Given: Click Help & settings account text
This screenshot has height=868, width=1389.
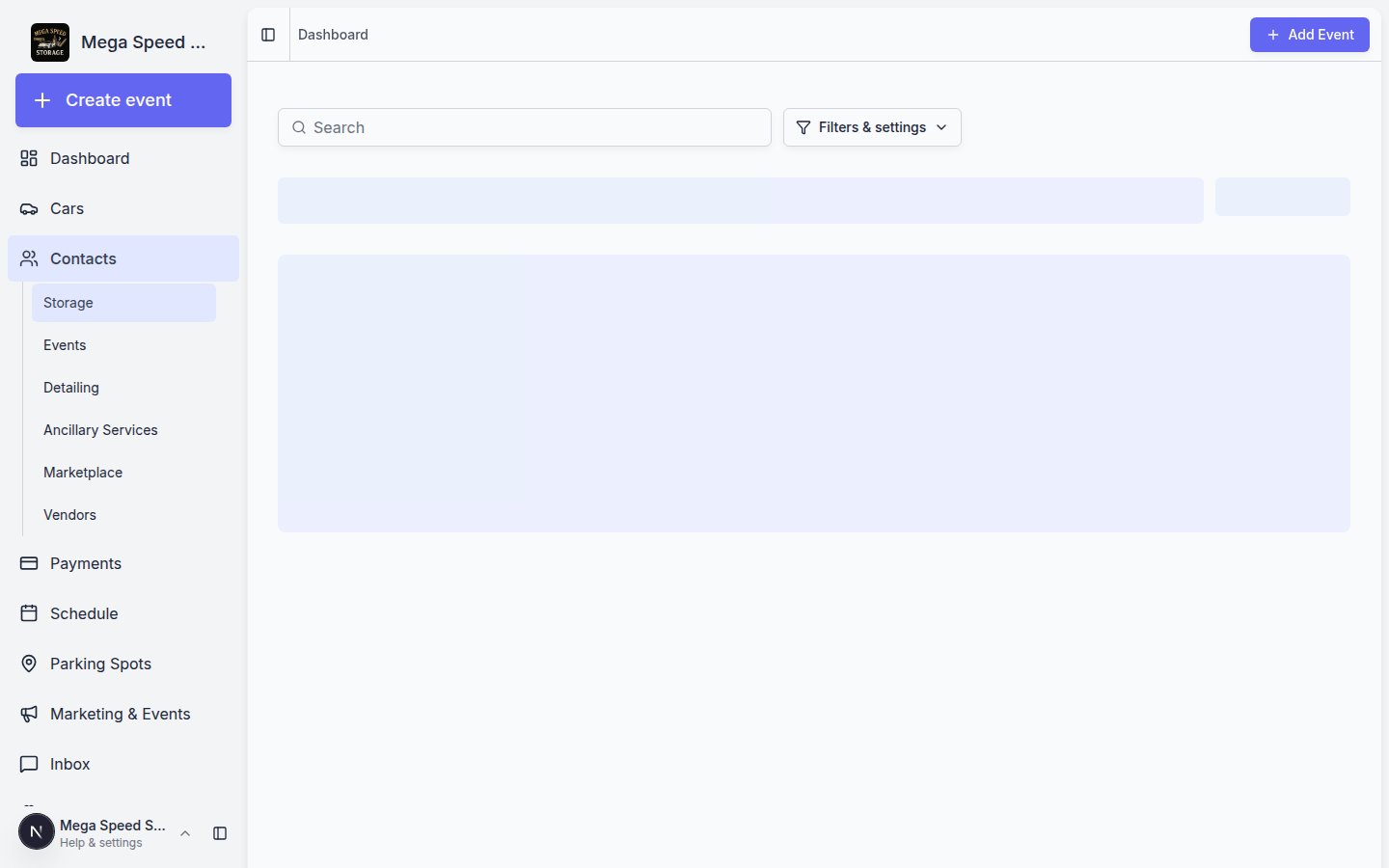Looking at the screenshot, I should point(101,843).
